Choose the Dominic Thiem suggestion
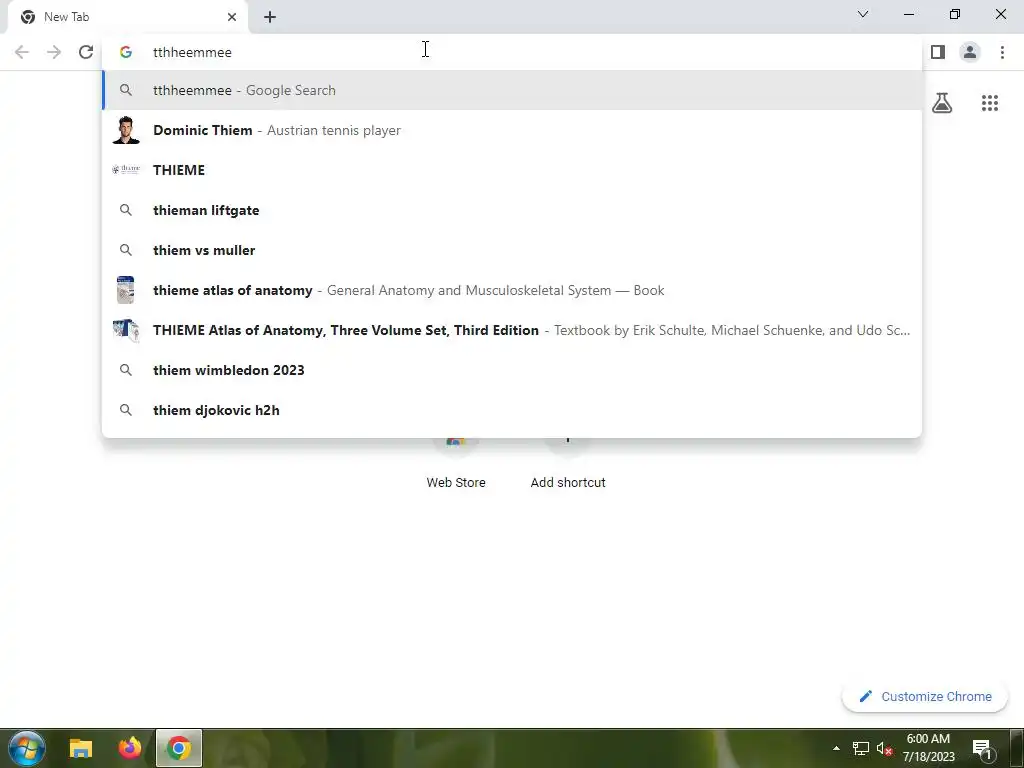 point(512,130)
